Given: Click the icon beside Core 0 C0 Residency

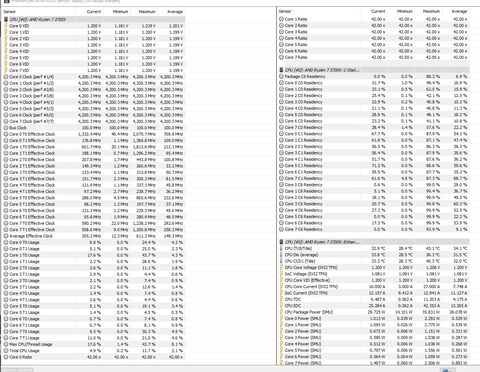Looking at the screenshot, I should (281, 83).
